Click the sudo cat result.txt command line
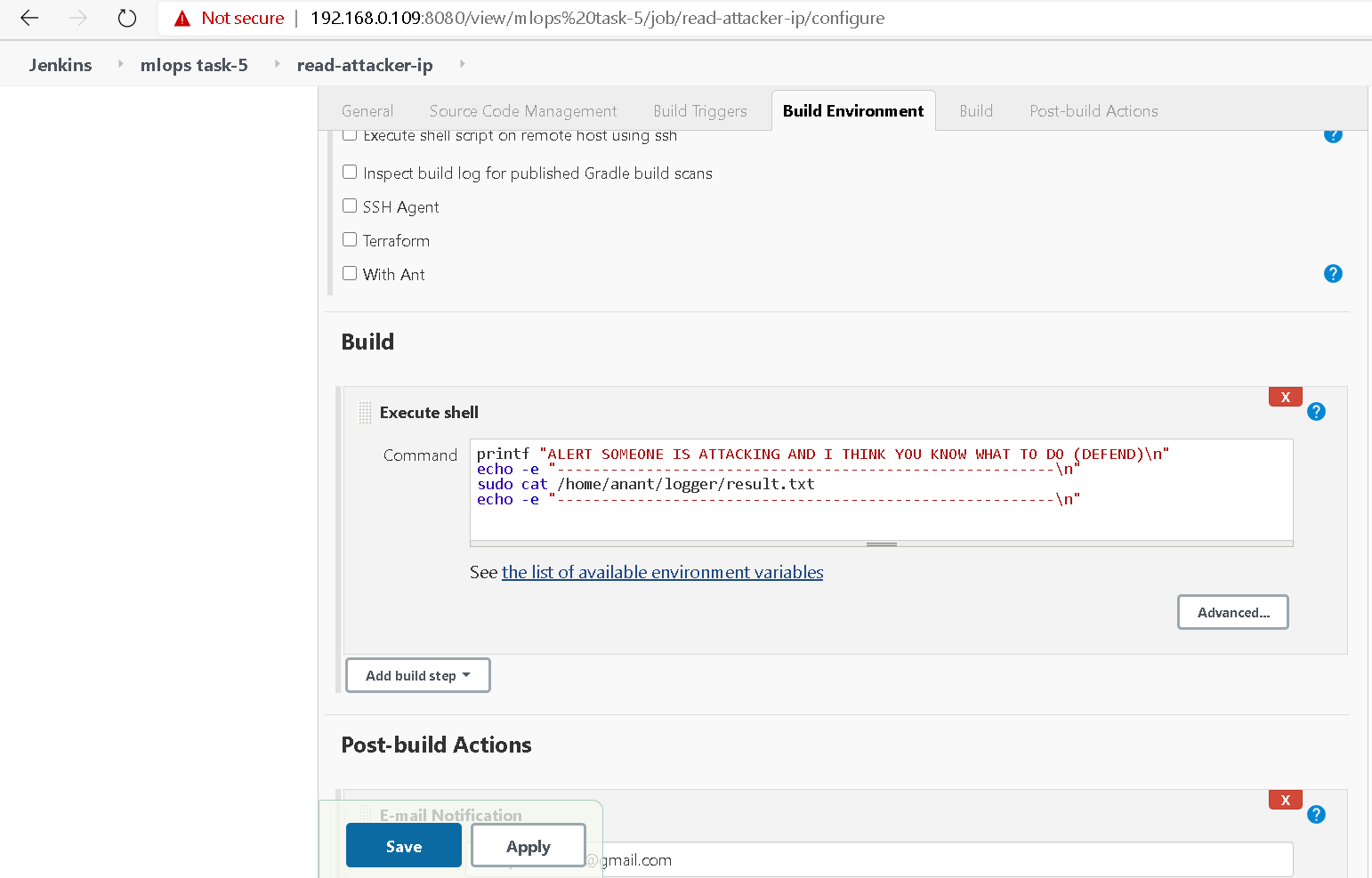Viewport: 1372px width, 878px height. pyautogui.click(x=646, y=484)
